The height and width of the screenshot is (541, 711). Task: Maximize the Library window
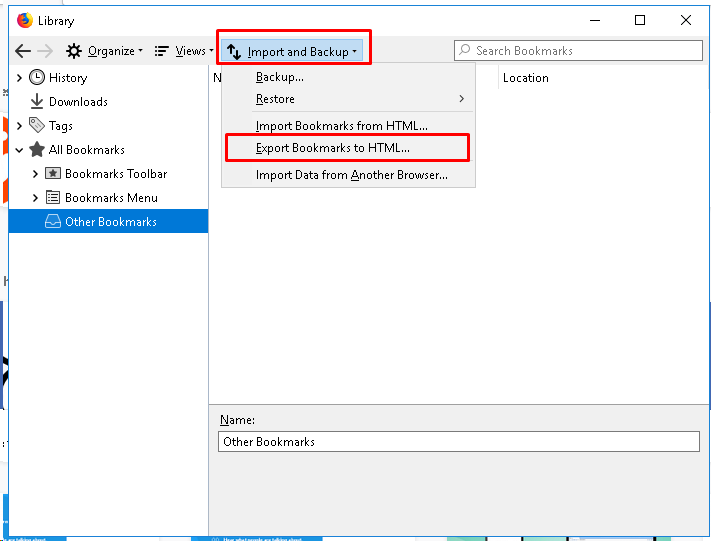640,20
